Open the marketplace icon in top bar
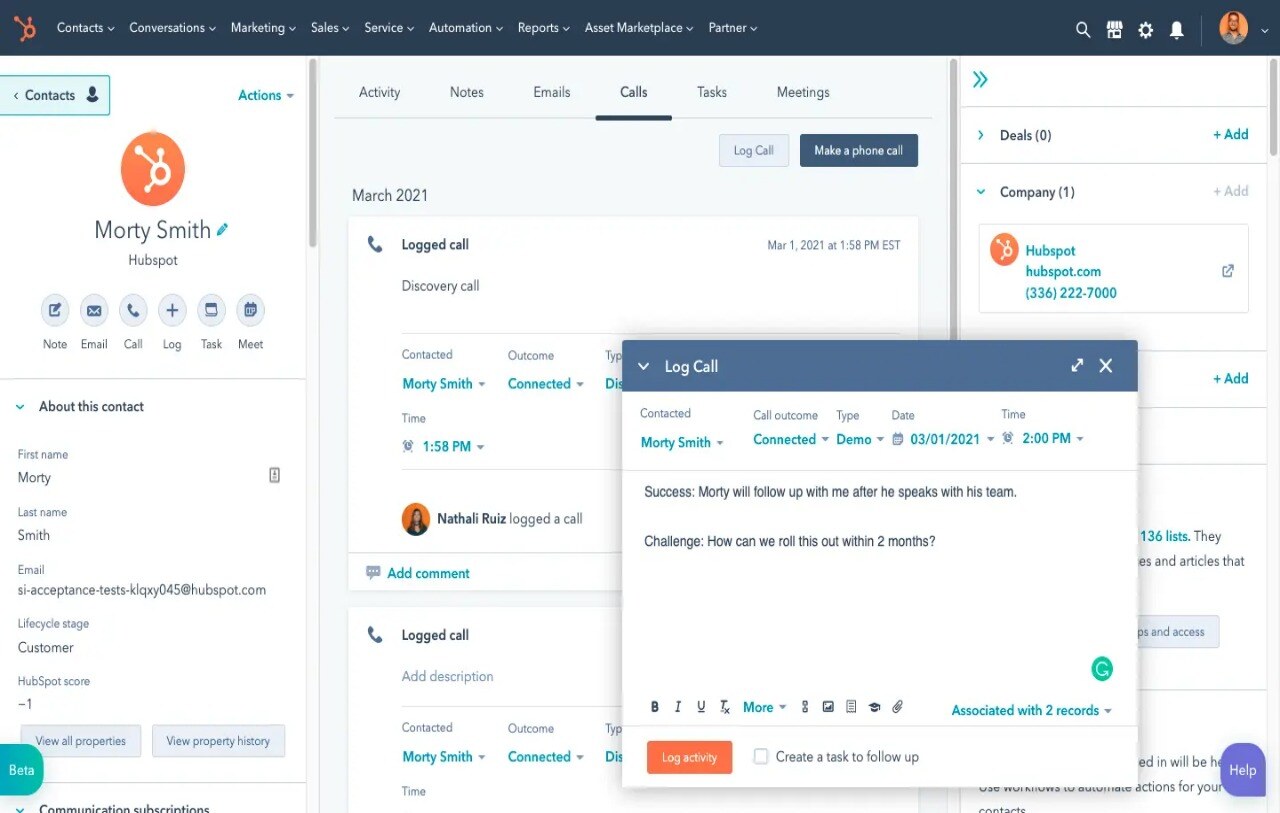 click(1114, 30)
